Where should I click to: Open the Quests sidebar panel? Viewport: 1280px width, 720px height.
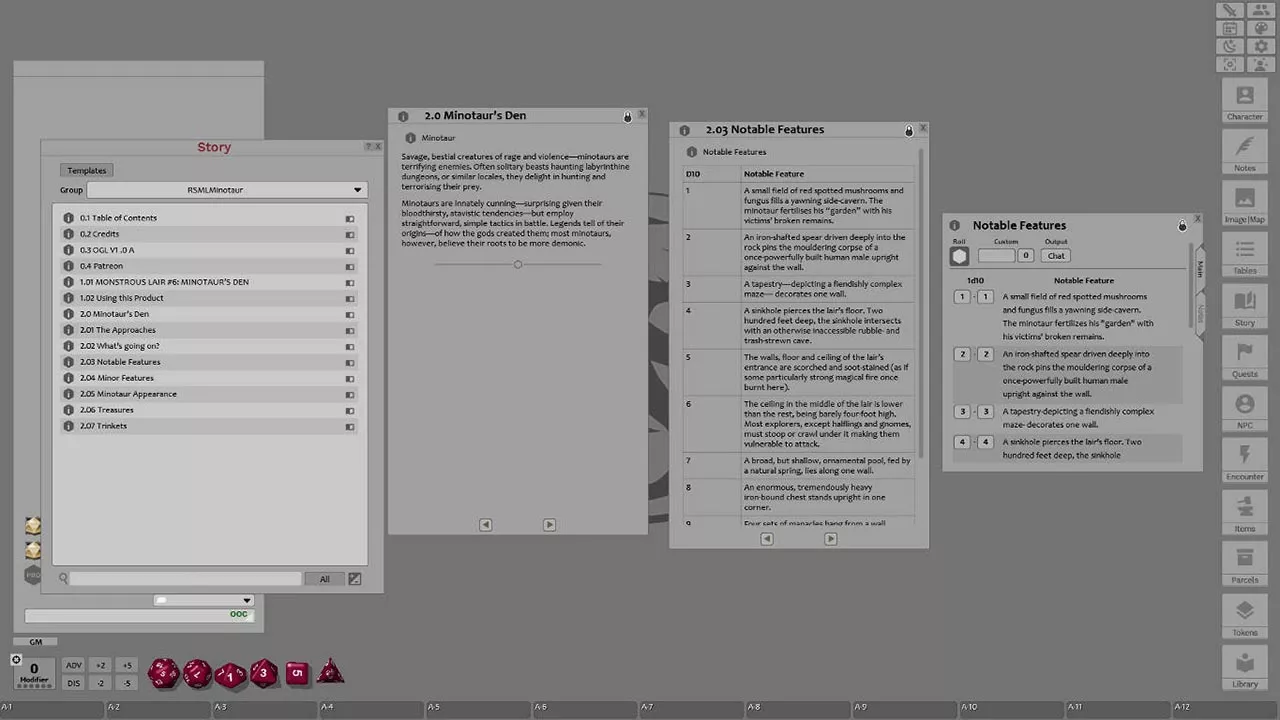pos(1244,357)
